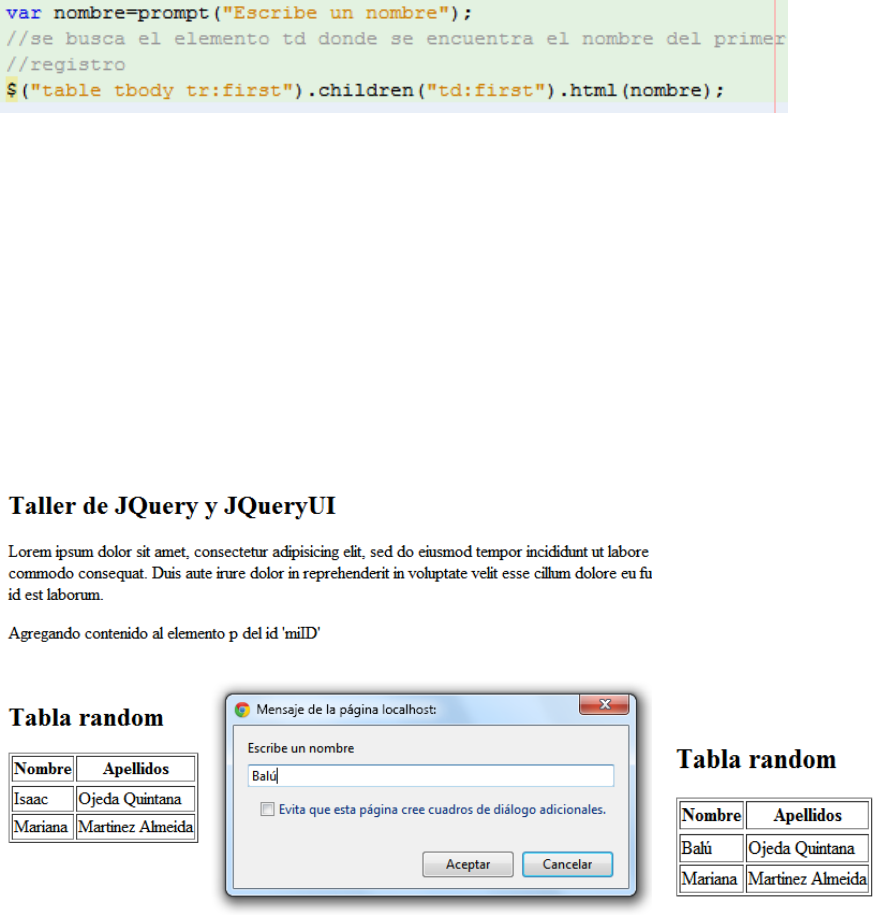This screenshot has height=915, width=880.
Task: Click the 'Balú' cell in the right table
Action: (711, 848)
